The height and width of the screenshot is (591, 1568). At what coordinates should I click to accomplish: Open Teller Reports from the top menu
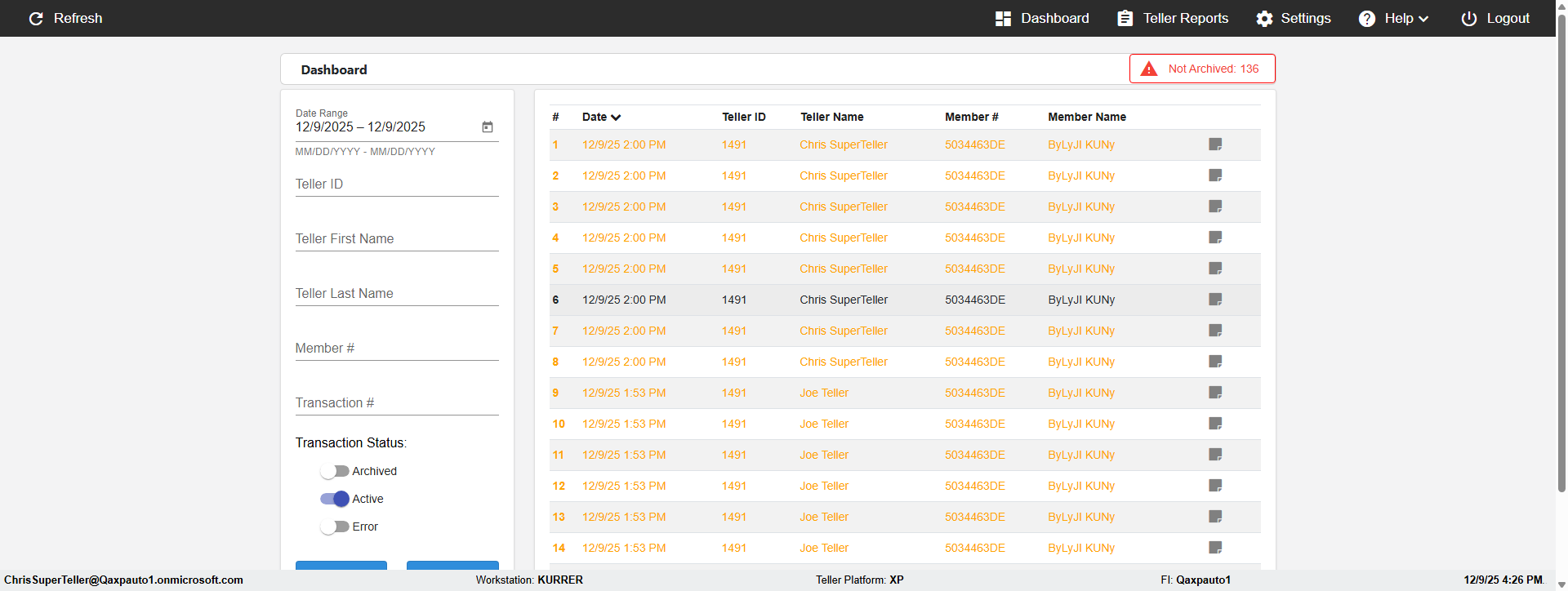pos(1173,18)
